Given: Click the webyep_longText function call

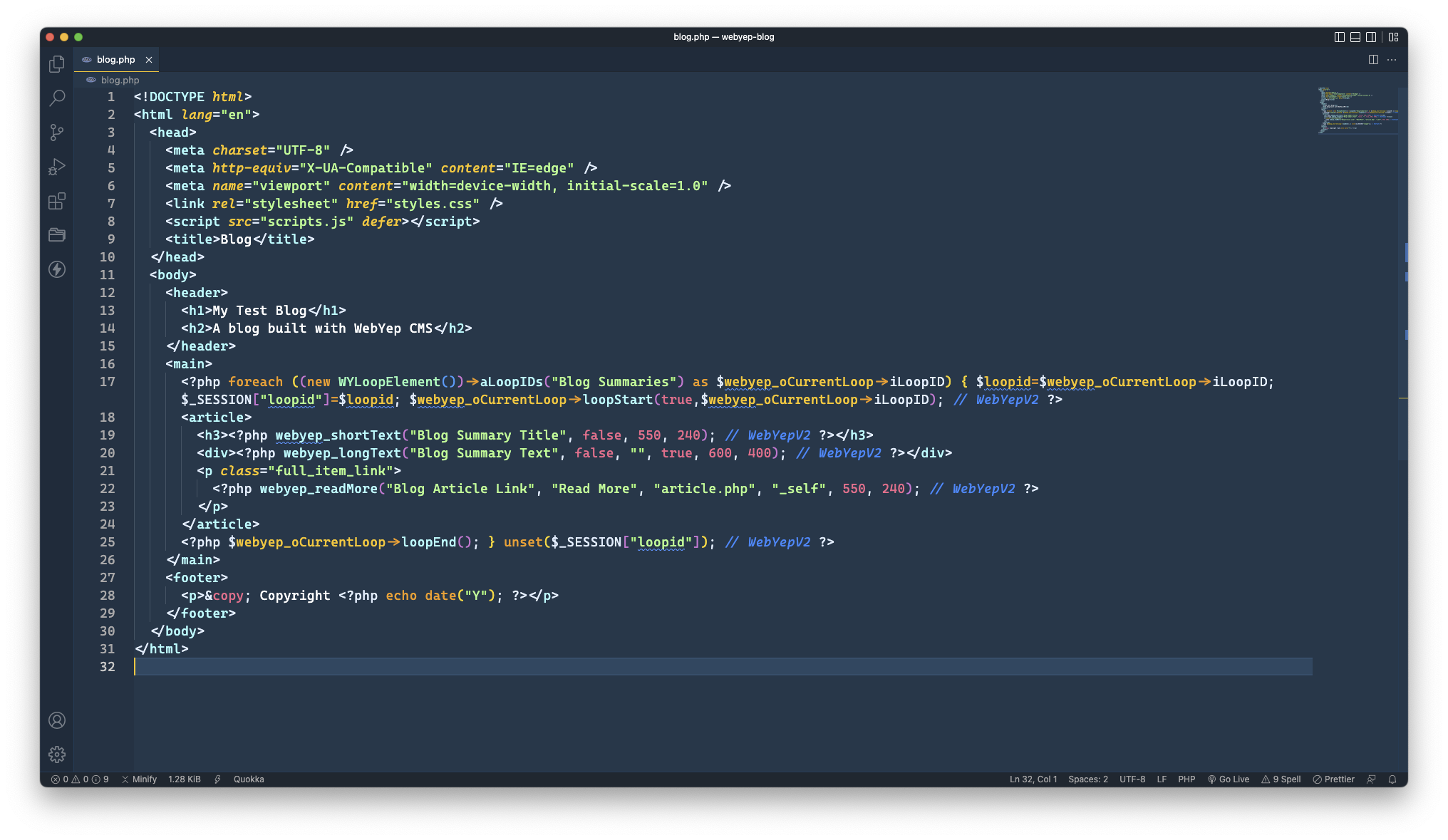Looking at the screenshot, I should [342, 453].
